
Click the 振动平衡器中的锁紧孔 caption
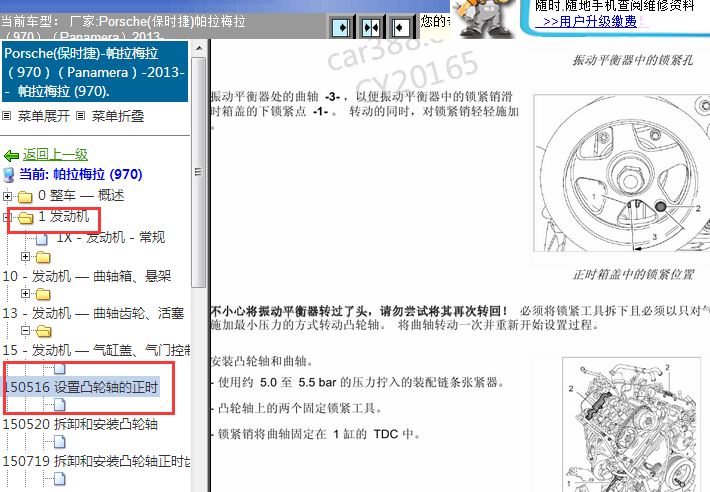click(x=633, y=60)
